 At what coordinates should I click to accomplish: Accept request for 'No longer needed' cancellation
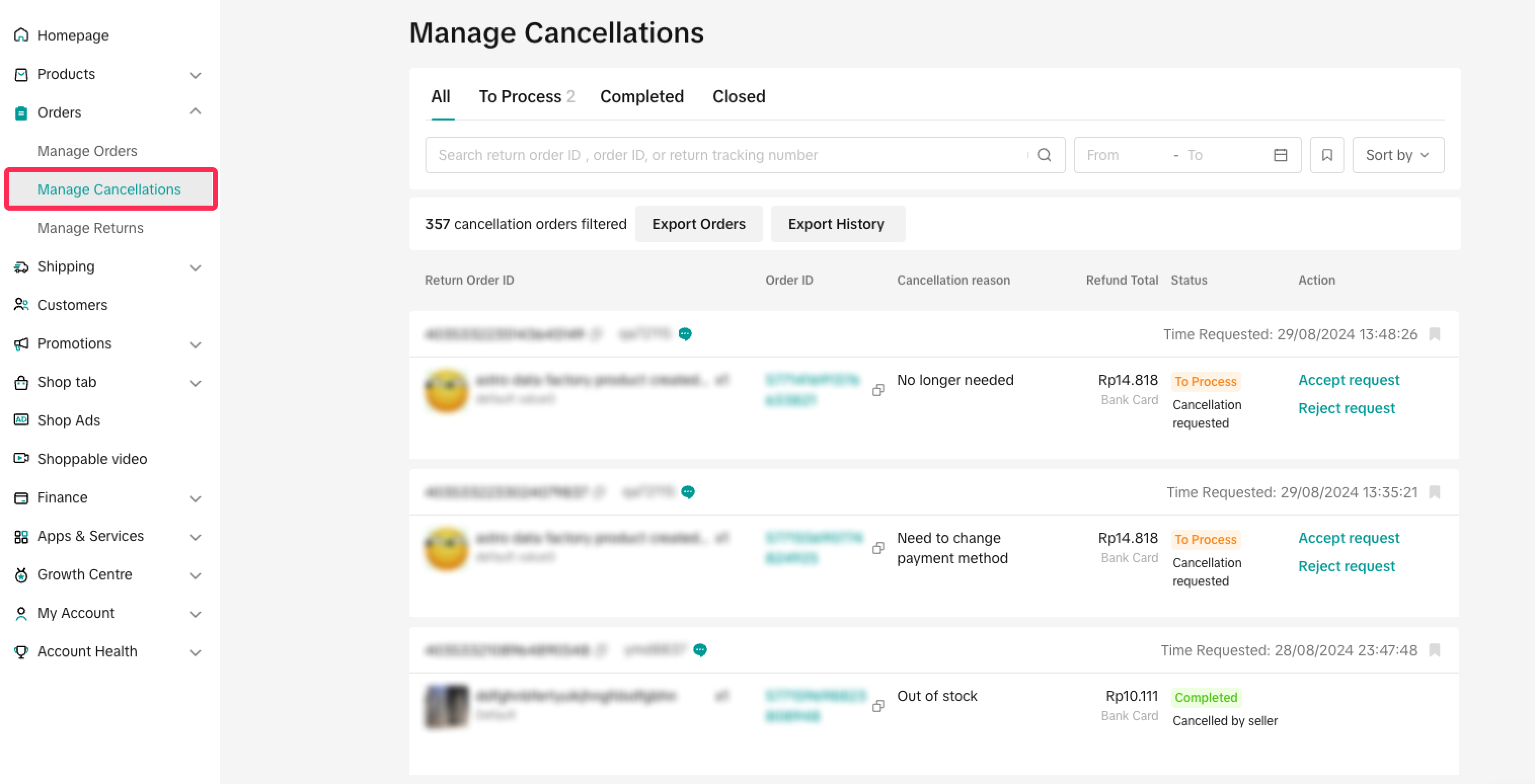1349,380
